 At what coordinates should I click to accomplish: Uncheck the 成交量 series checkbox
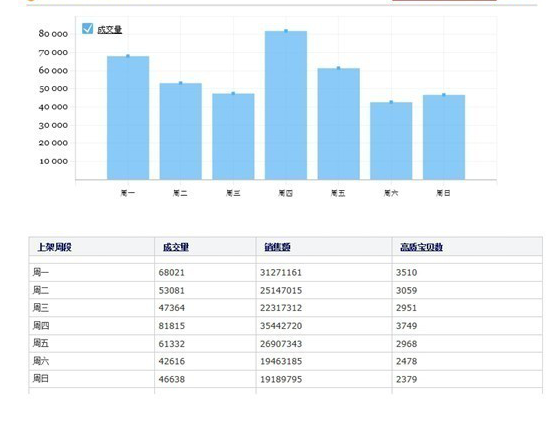point(87,29)
